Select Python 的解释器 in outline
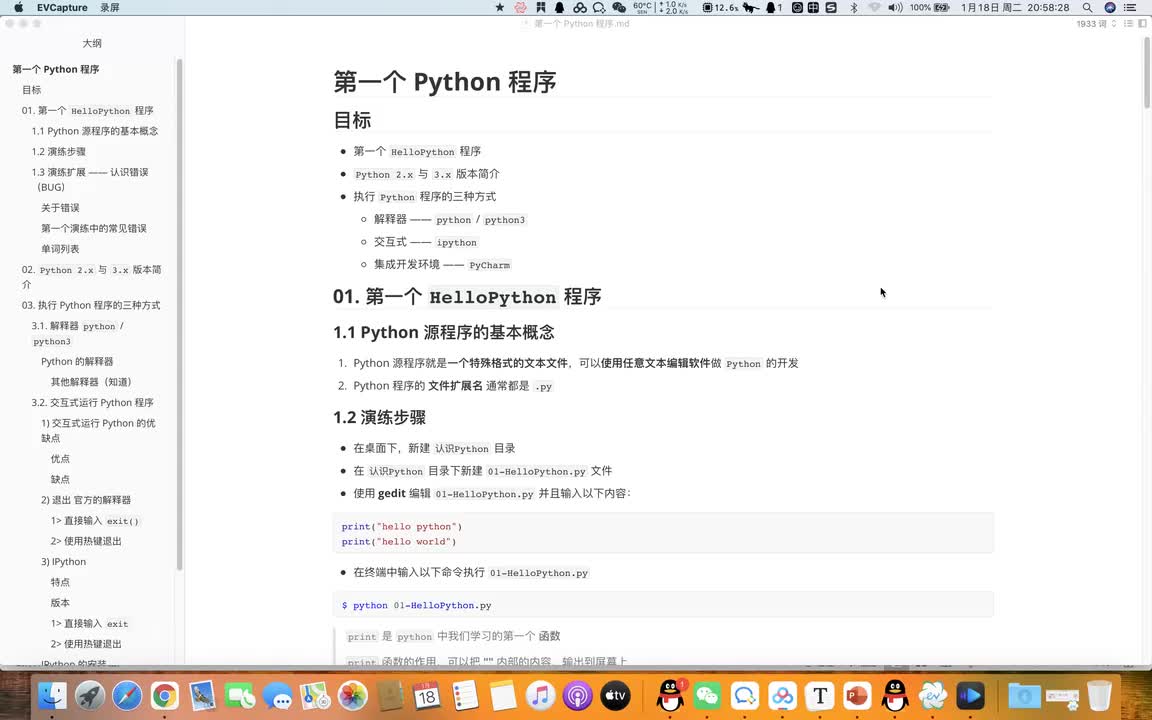The image size is (1152, 720). pos(77,361)
